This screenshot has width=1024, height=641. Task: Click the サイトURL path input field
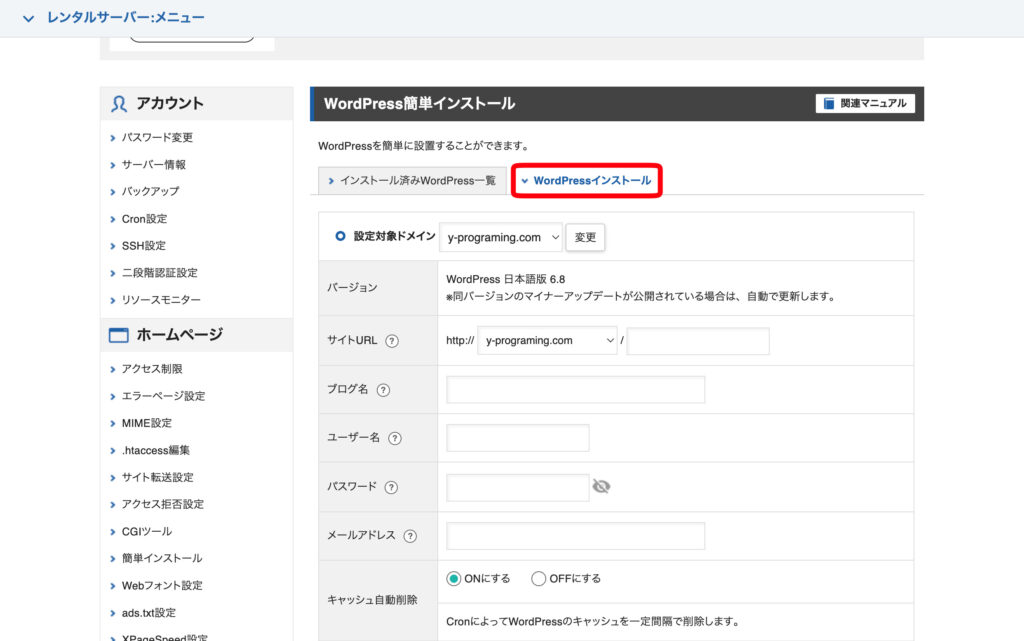[x=698, y=341]
